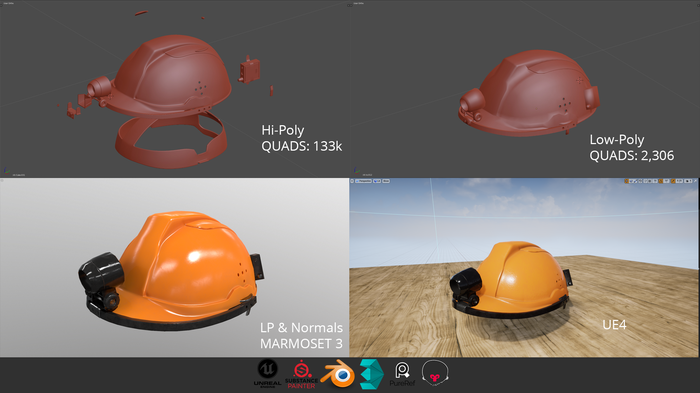Click the teal 3ds Max logo

pos(371,374)
